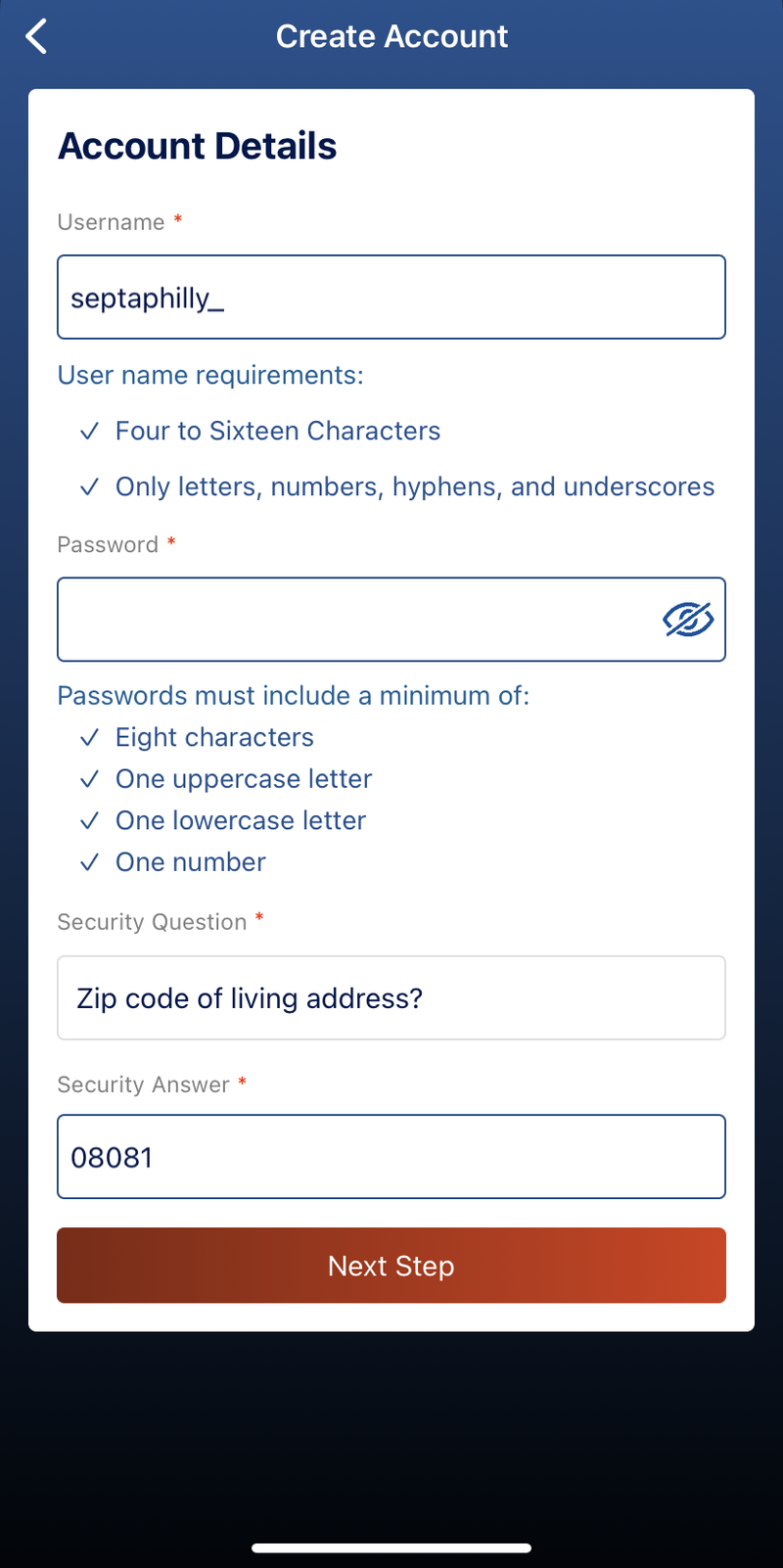Click the One number checkmark
The width and height of the screenshot is (783, 1568).
[x=89, y=862]
